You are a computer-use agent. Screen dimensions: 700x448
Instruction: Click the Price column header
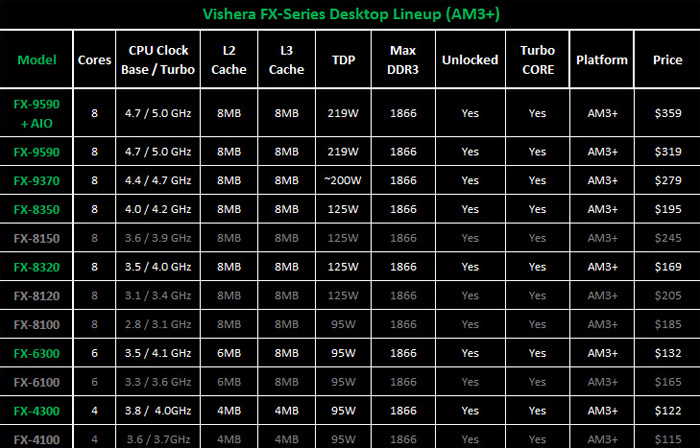click(667, 60)
